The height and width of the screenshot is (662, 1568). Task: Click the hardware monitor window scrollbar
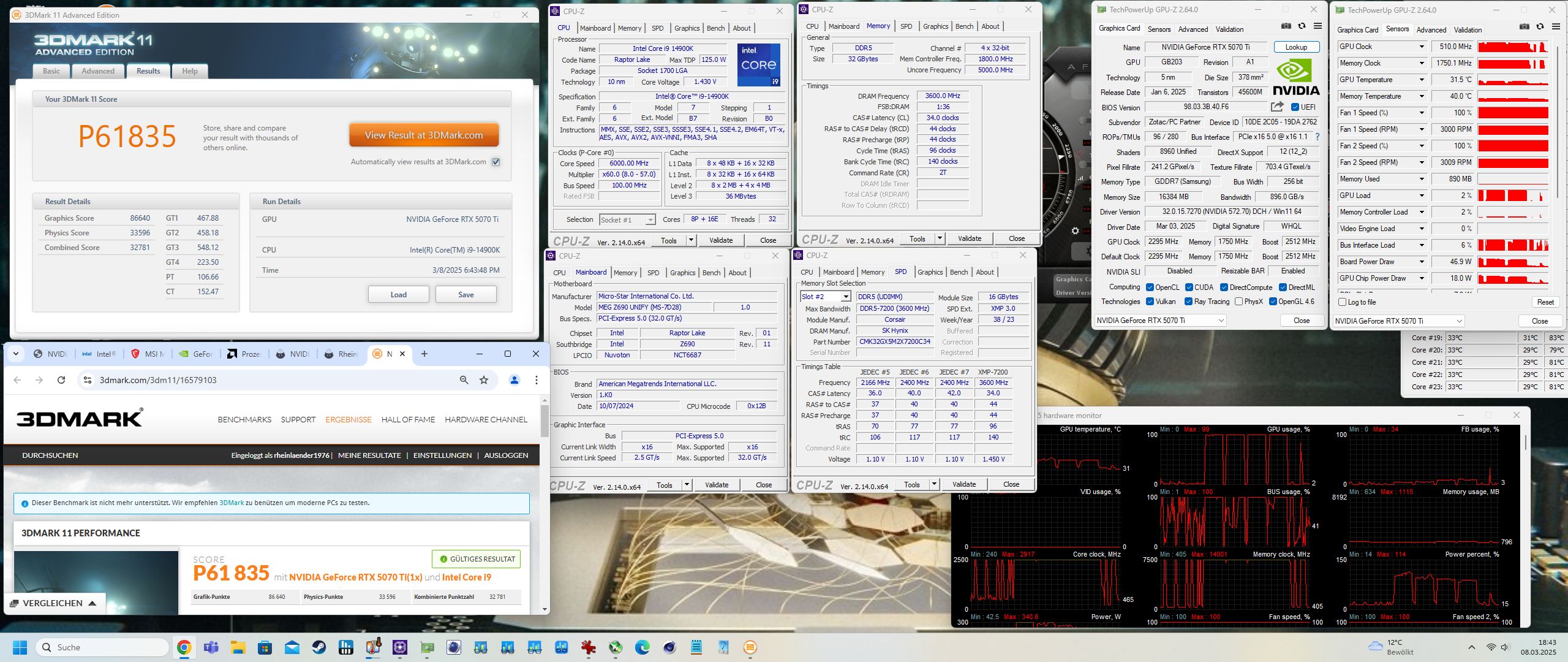tap(1526, 443)
